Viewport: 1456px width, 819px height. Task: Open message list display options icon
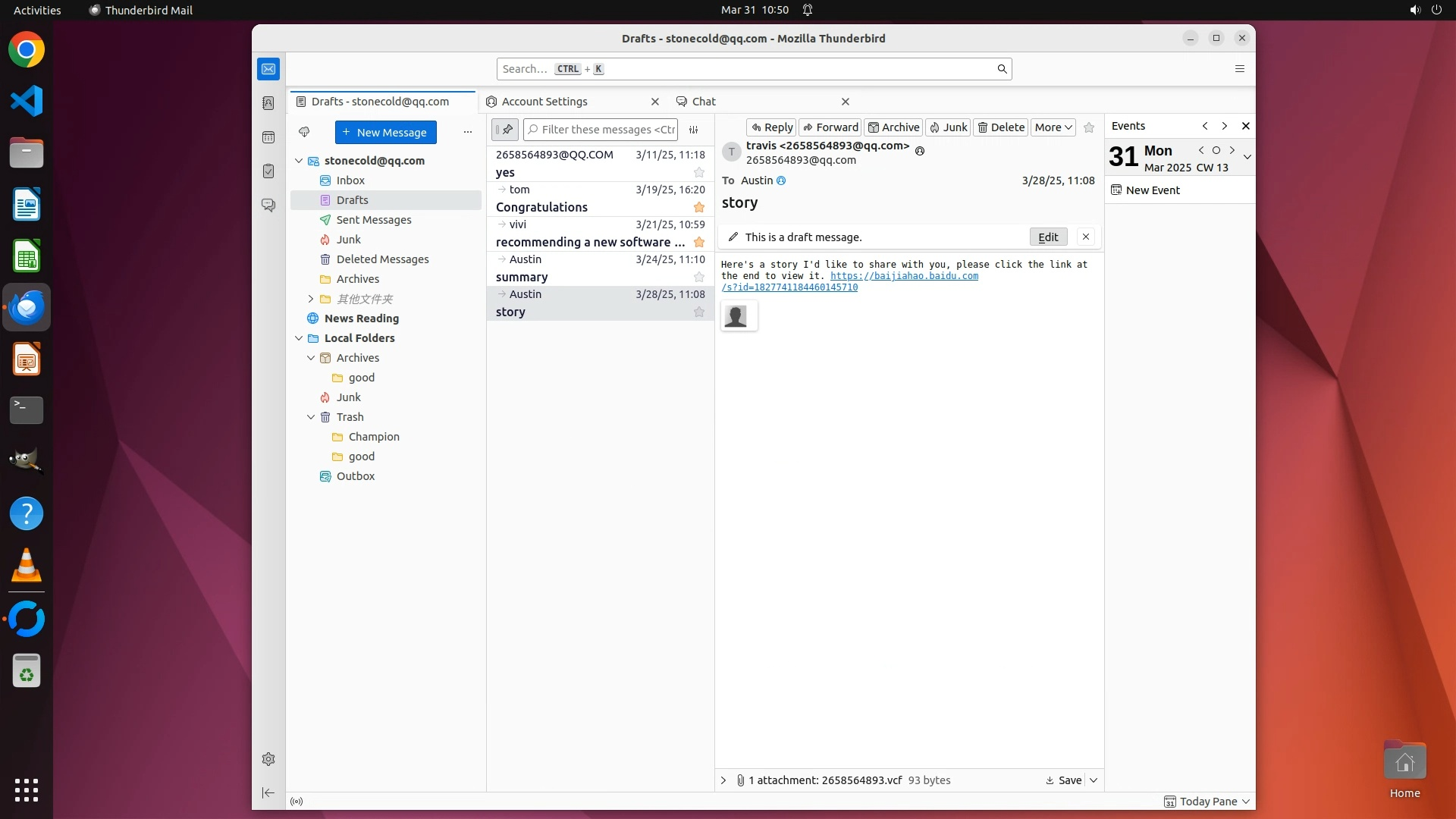coord(693,130)
